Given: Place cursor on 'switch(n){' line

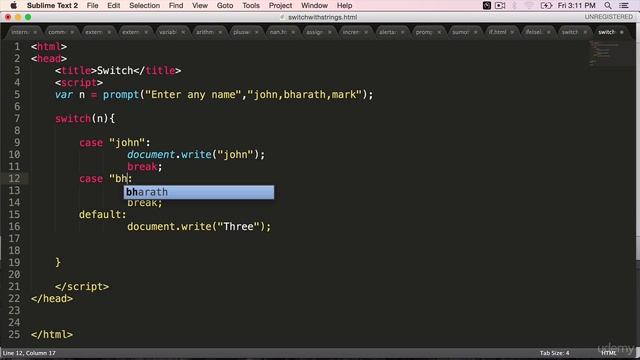Looking at the screenshot, I should 85,118.
